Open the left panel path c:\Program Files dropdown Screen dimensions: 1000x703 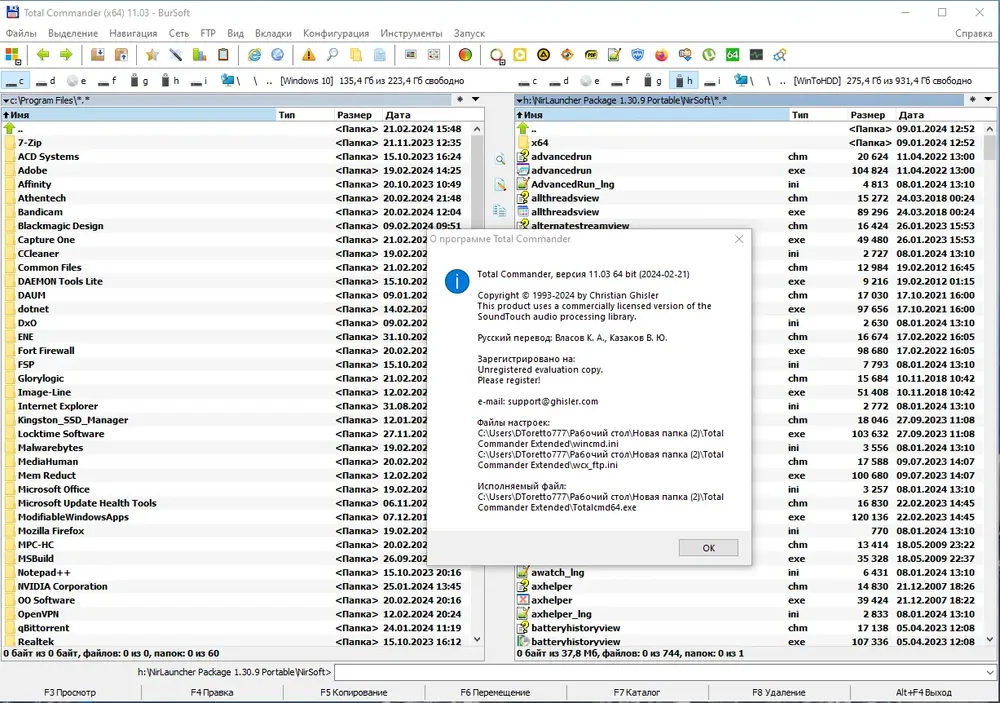point(226,100)
